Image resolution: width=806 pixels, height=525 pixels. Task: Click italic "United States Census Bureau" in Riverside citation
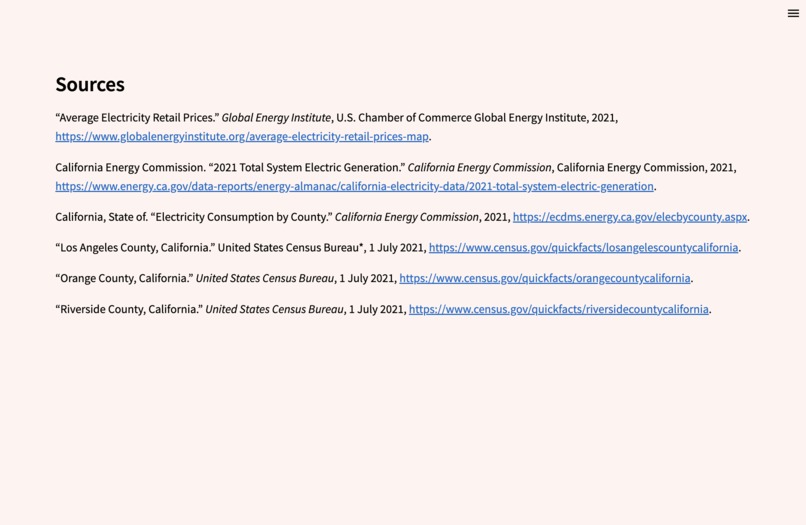coord(274,309)
